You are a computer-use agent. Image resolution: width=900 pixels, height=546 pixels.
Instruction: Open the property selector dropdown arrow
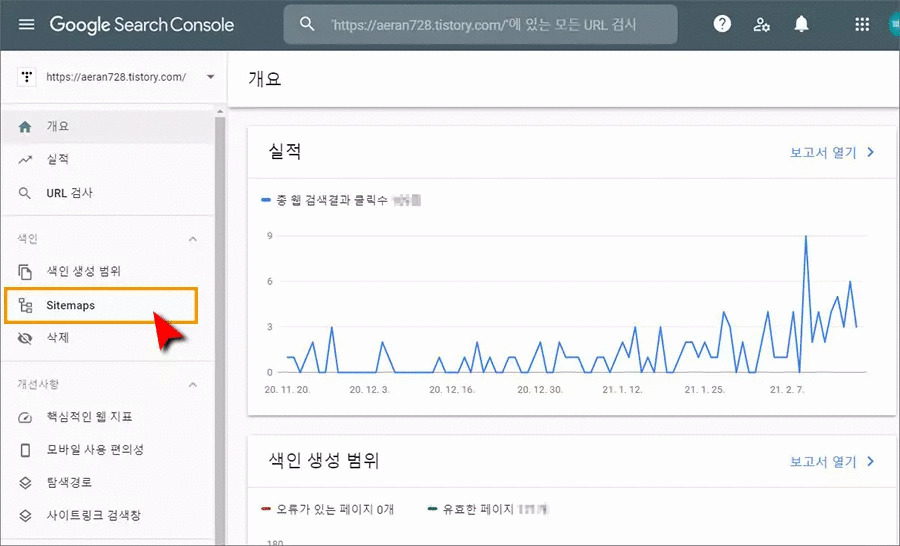click(x=211, y=77)
